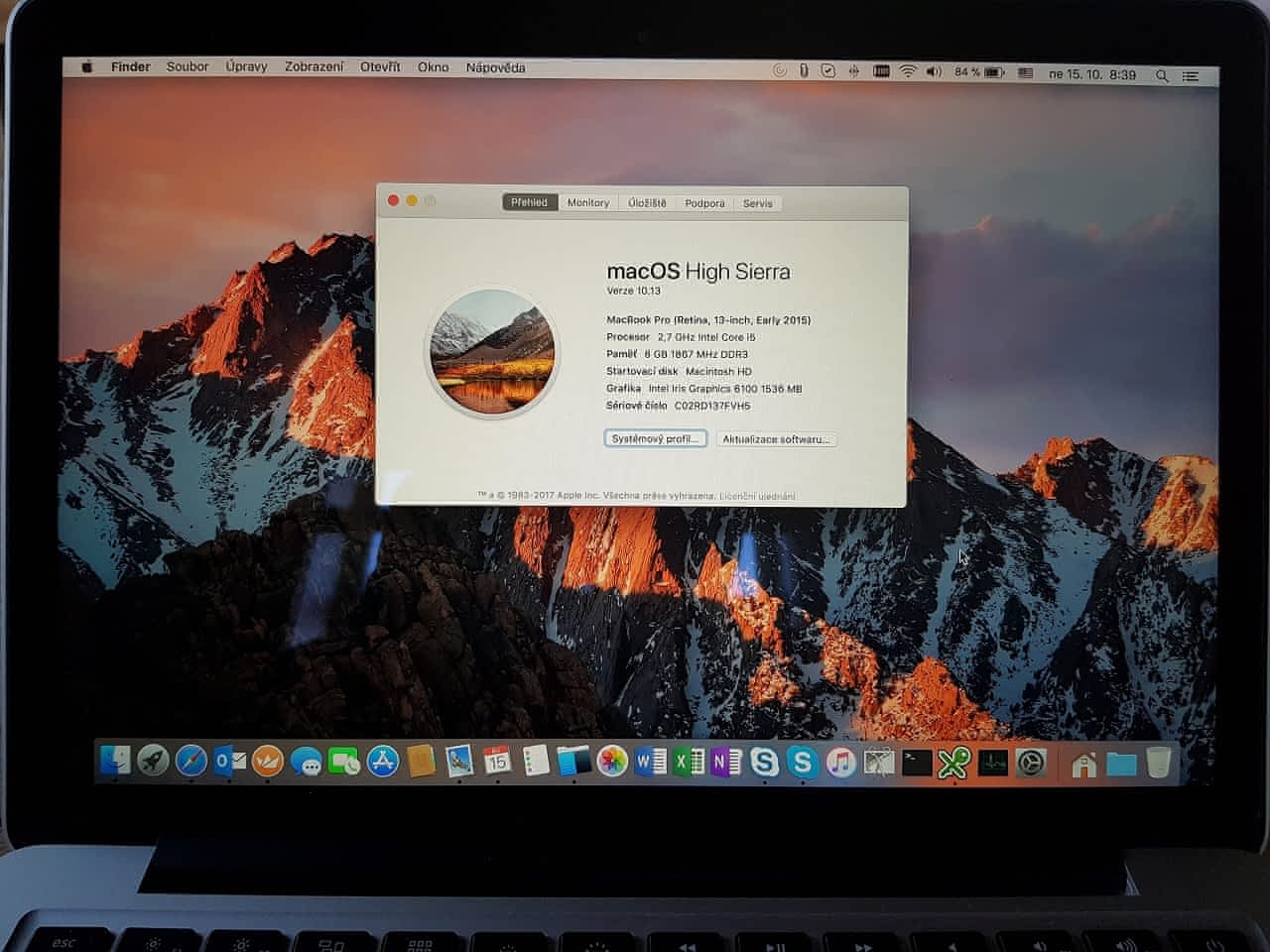The height and width of the screenshot is (952, 1270).
Task: Open Reminders list icon in Dock
Action: point(536,762)
